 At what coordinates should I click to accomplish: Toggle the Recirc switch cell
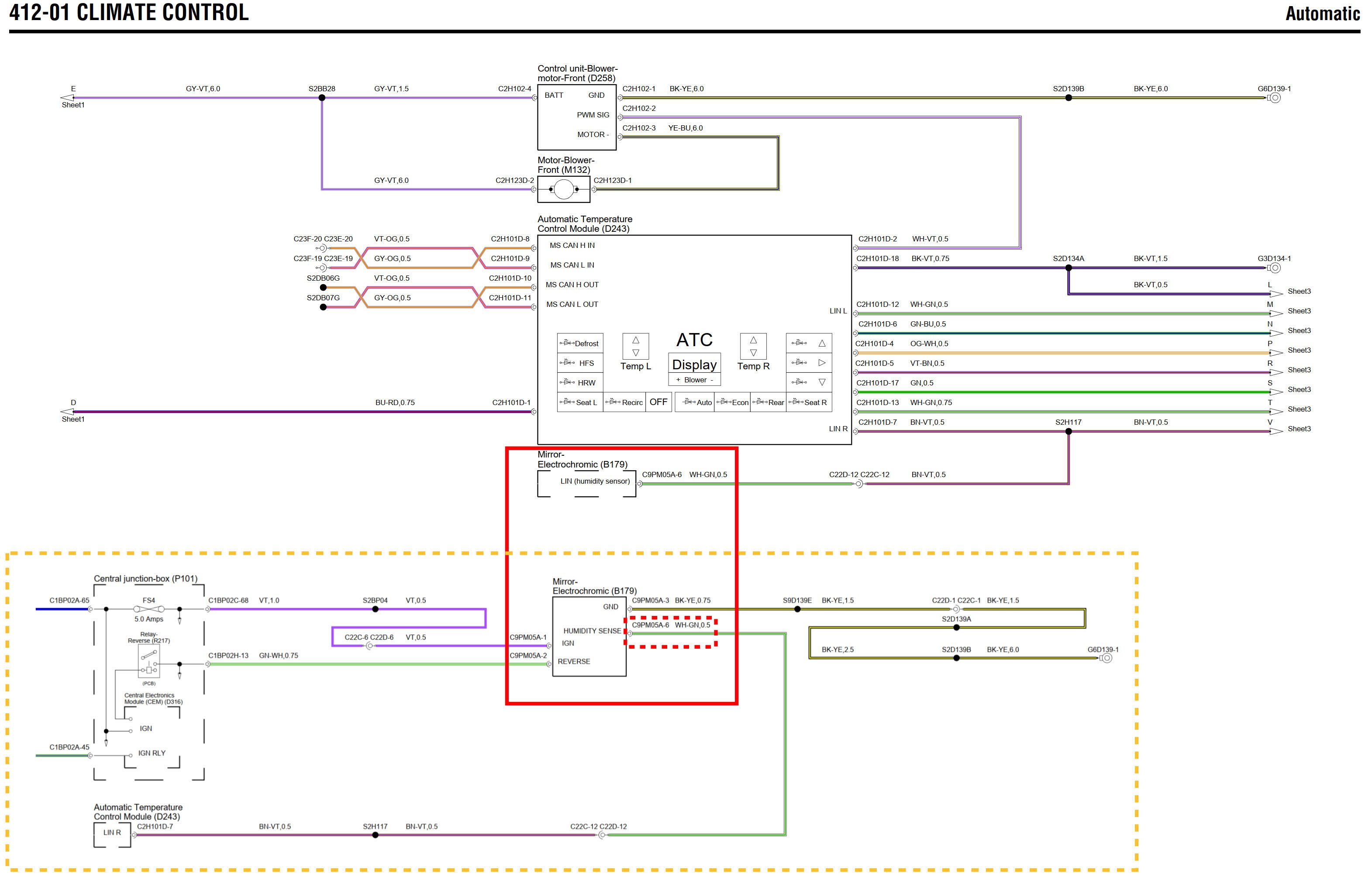pos(624,402)
